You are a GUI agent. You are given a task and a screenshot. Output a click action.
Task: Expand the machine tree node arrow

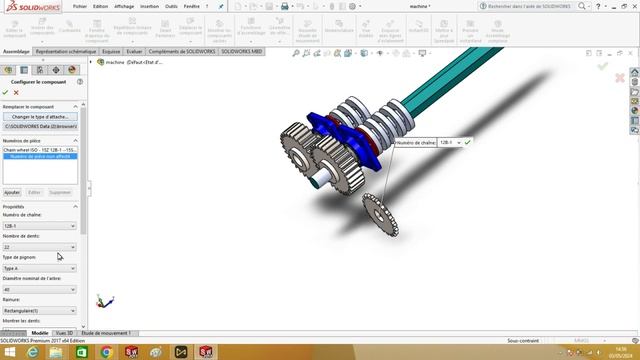click(x=91, y=62)
